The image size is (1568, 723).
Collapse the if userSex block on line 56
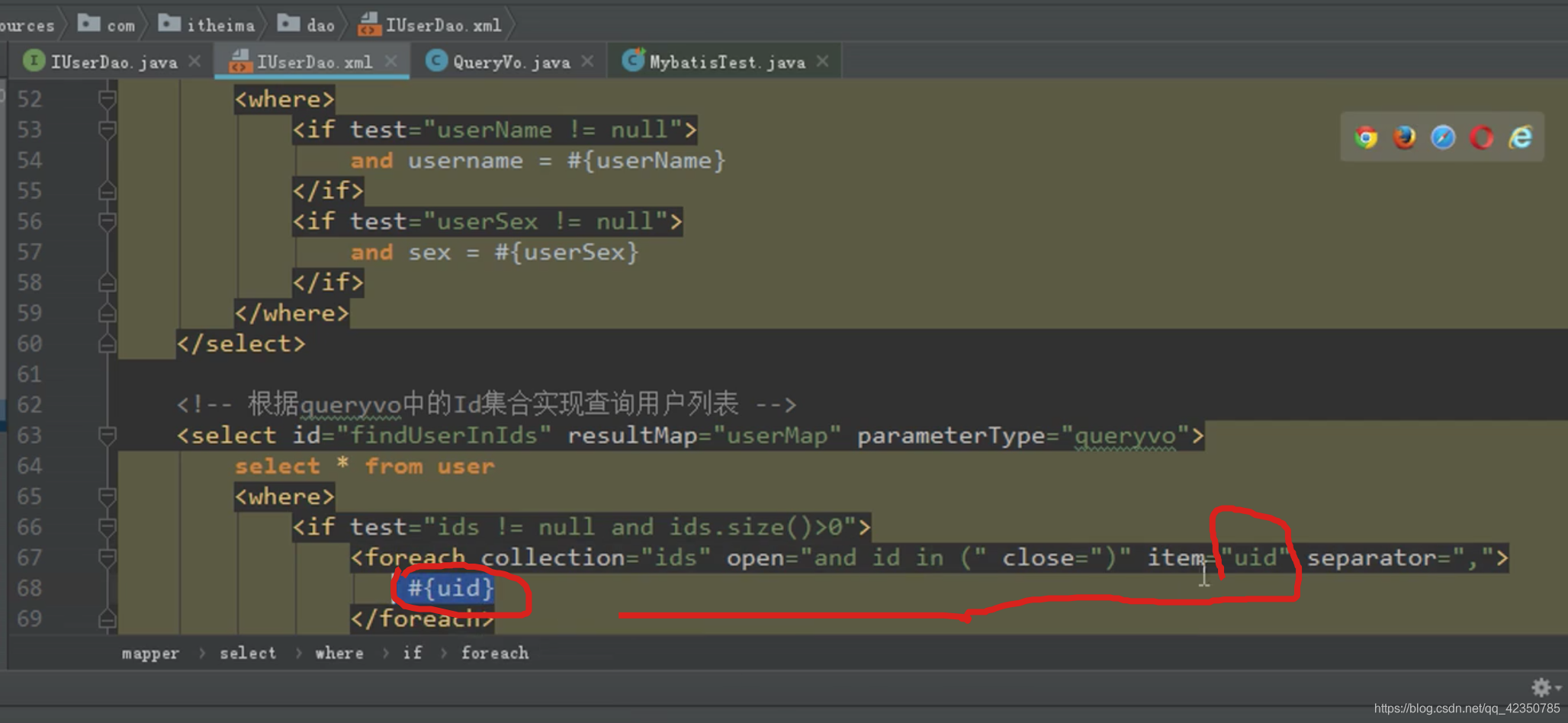point(107,221)
